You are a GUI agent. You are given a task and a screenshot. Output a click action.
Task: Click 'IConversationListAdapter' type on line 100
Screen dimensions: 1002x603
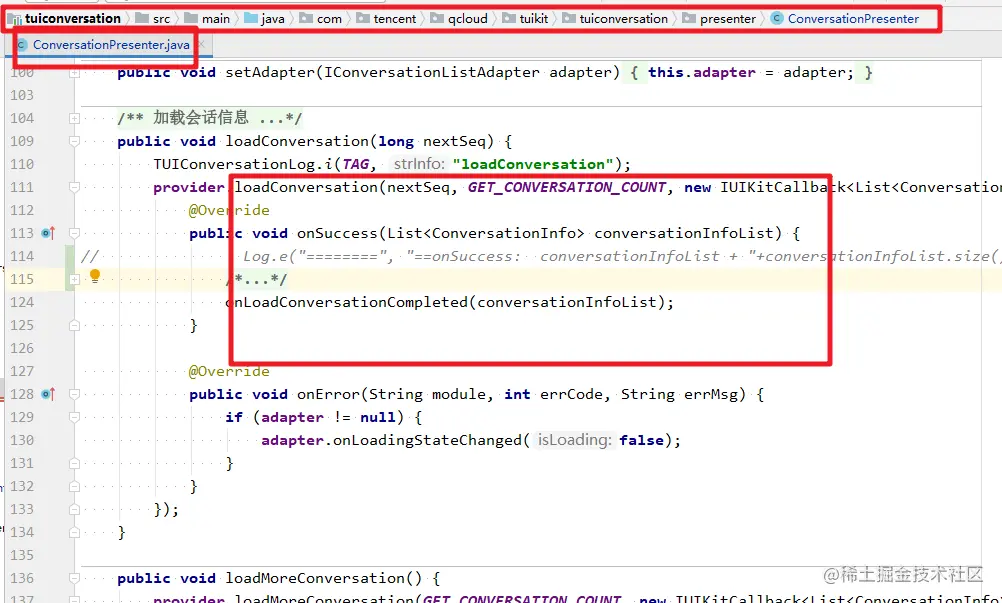432,72
